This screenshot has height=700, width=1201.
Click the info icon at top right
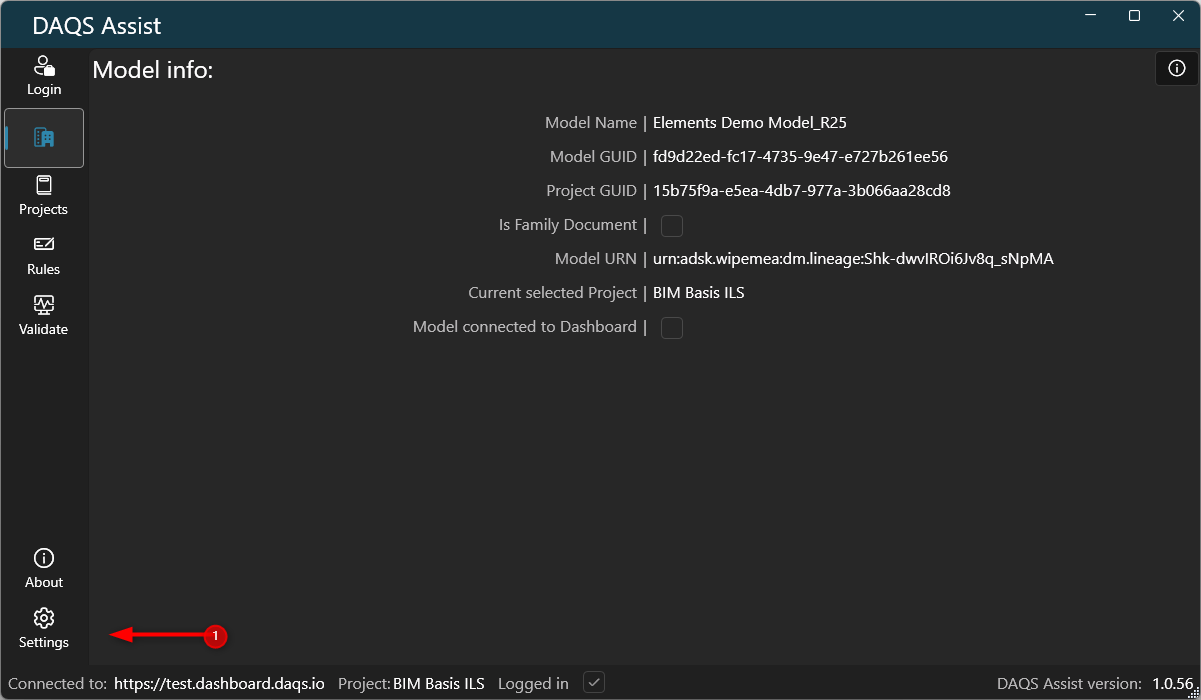1177,68
